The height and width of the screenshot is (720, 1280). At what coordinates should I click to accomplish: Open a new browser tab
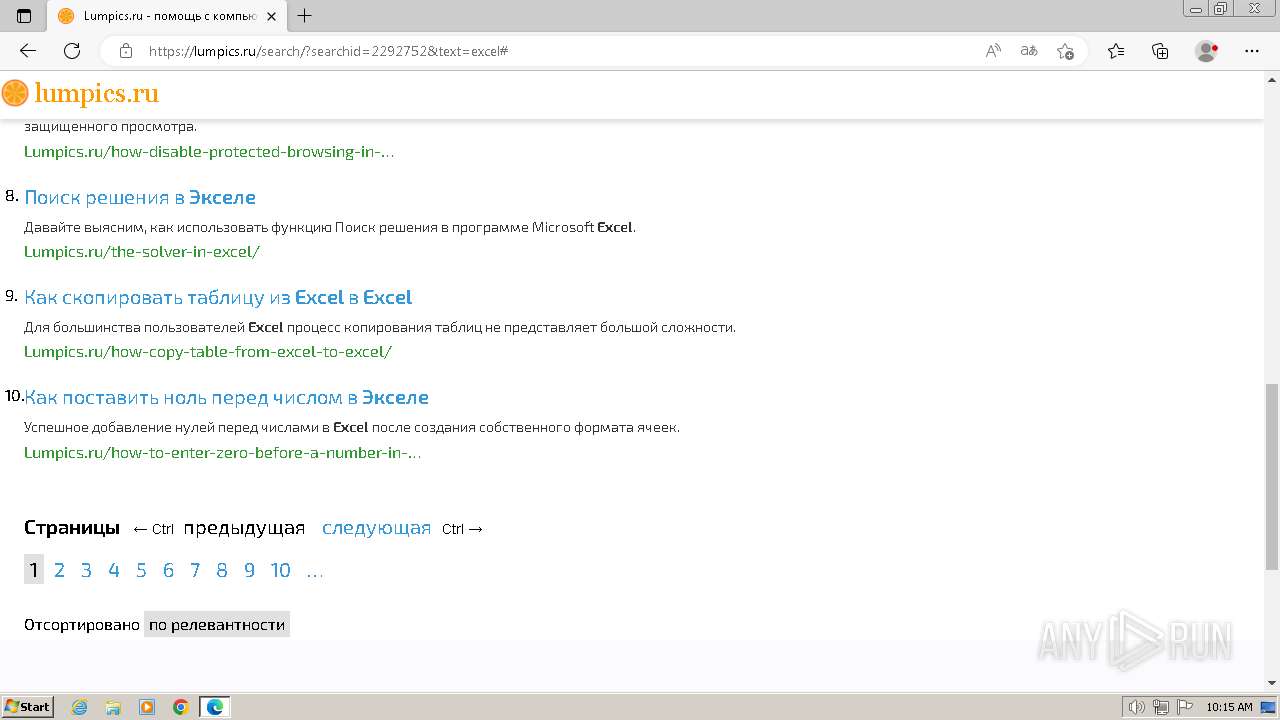(x=305, y=16)
